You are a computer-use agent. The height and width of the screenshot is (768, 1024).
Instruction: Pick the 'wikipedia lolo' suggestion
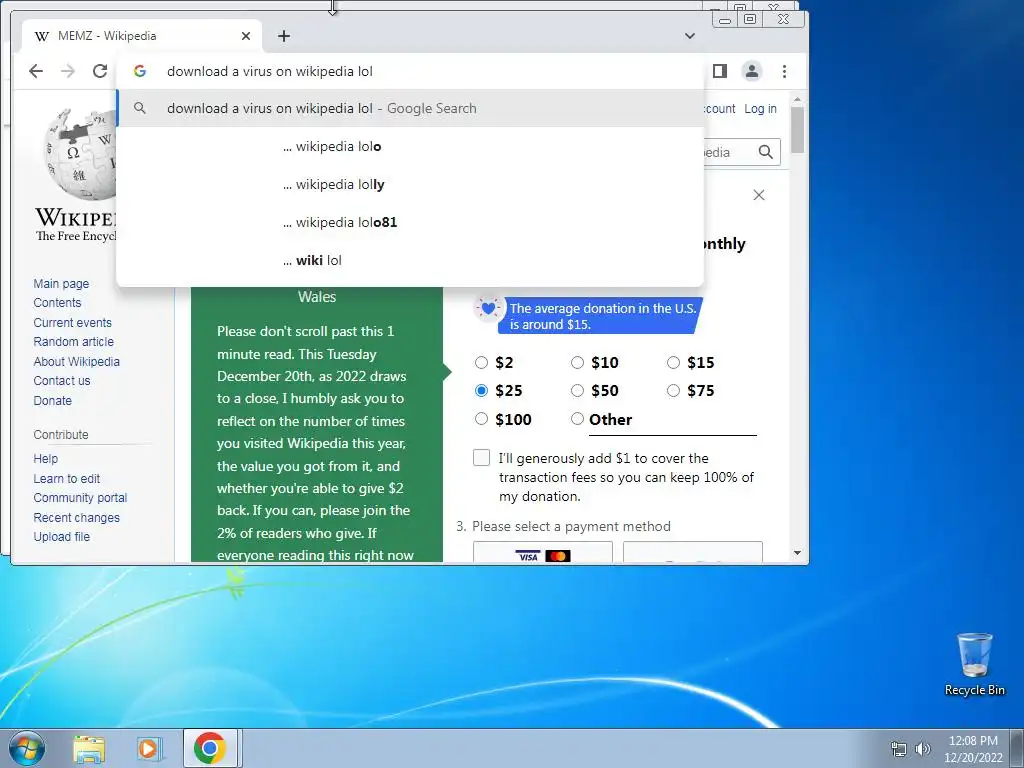click(410, 146)
